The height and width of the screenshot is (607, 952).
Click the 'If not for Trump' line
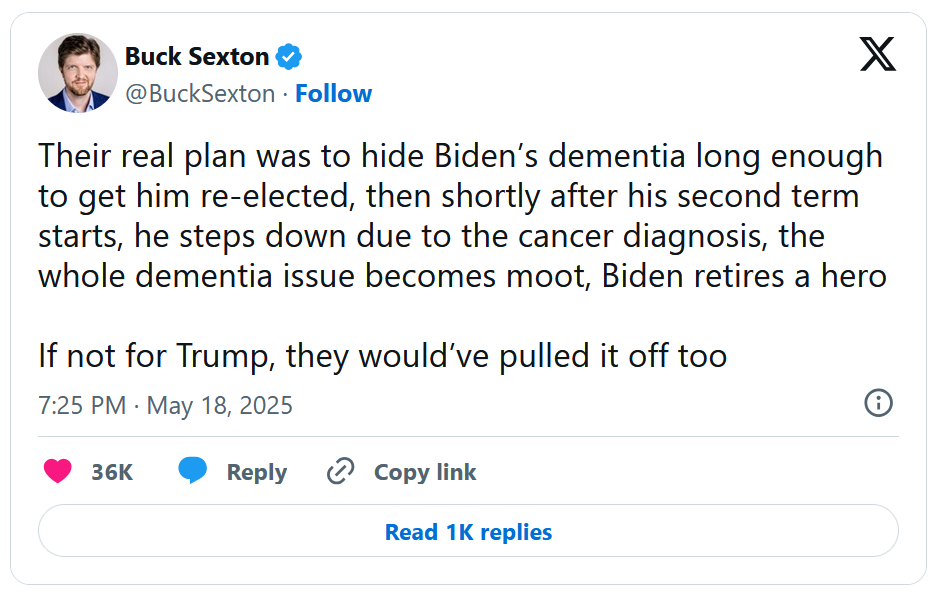(x=382, y=355)
